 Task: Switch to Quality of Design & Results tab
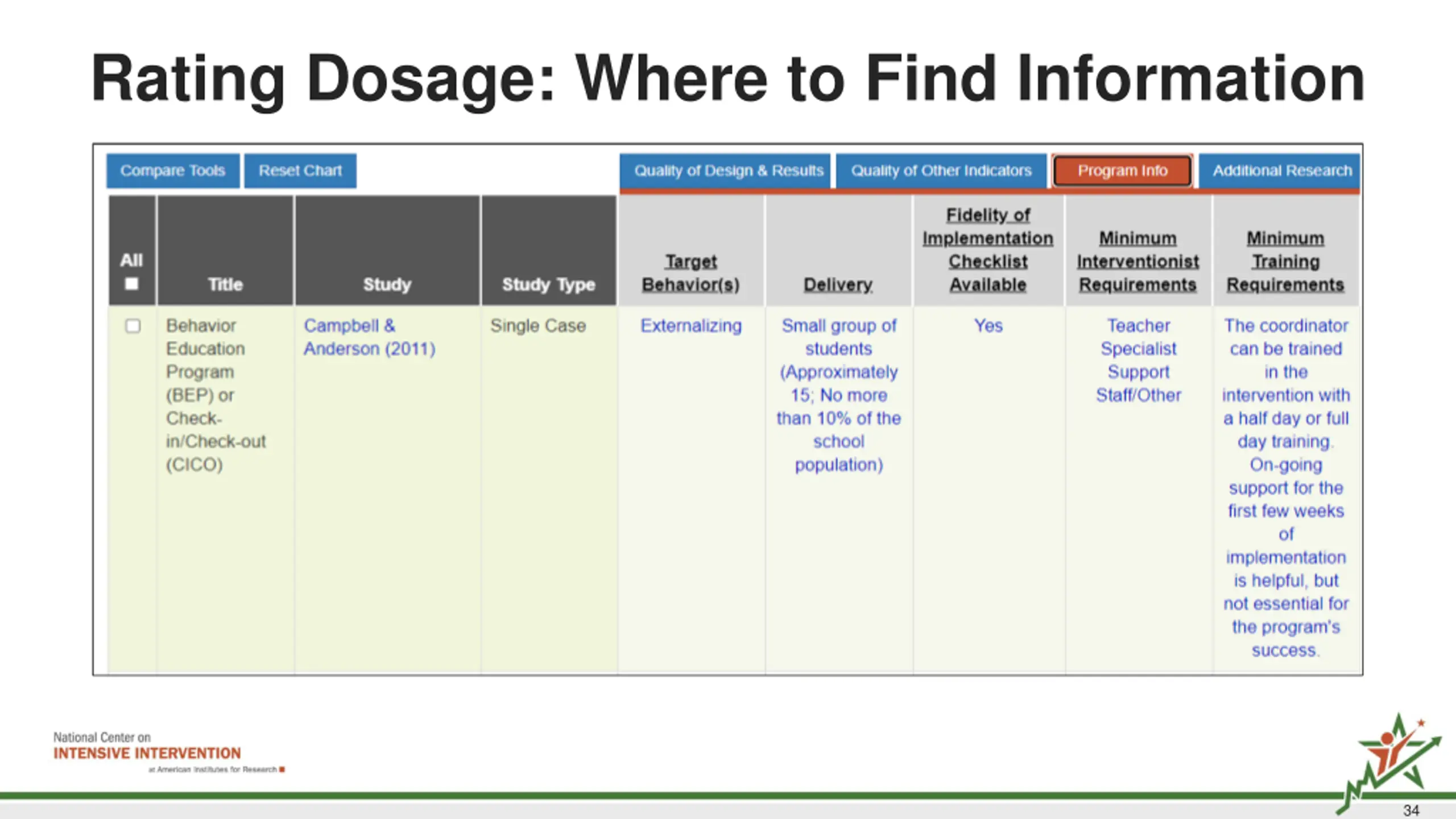(x=725, y=171)
